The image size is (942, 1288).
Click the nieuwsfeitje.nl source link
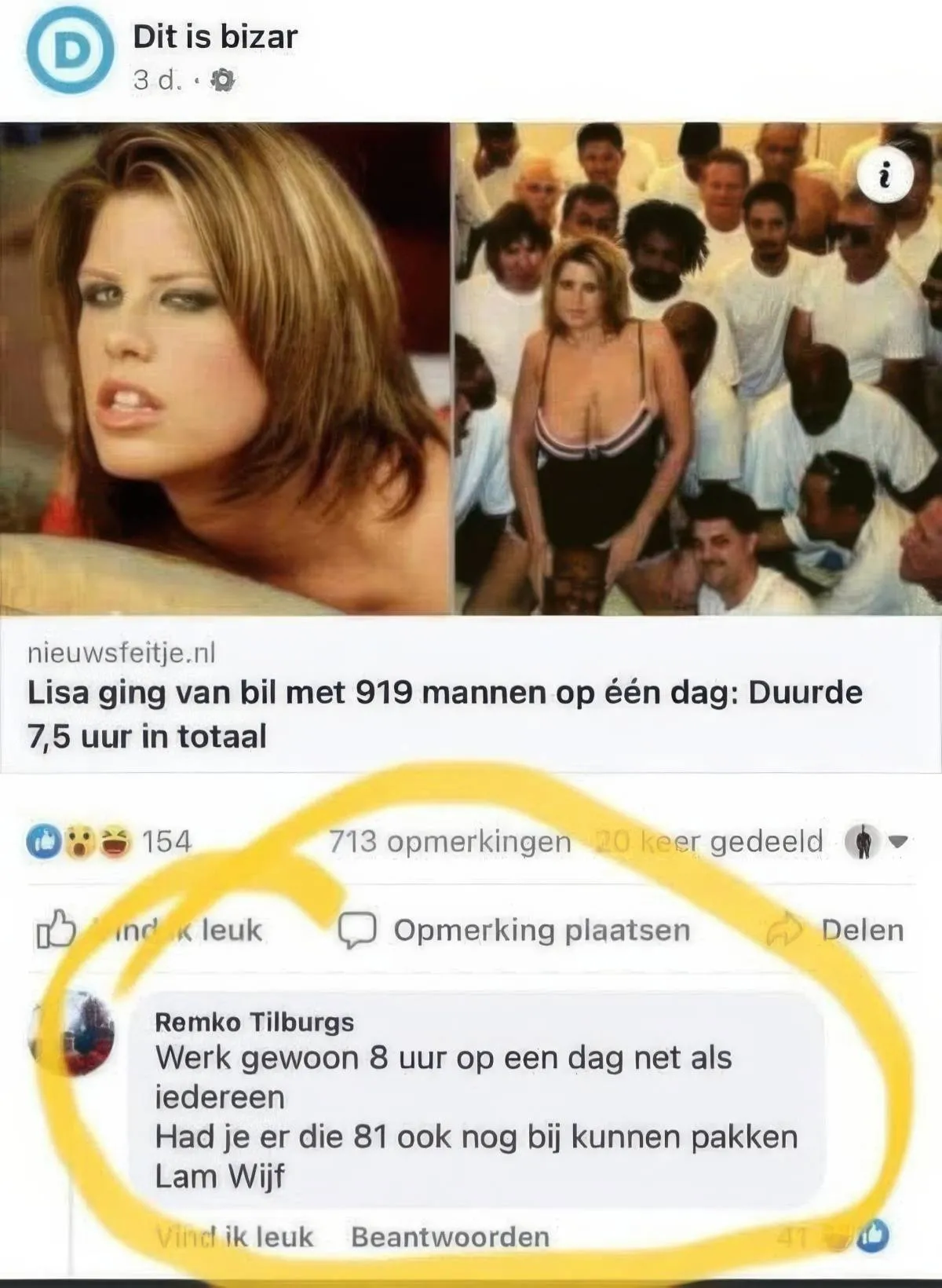[121, 653]
